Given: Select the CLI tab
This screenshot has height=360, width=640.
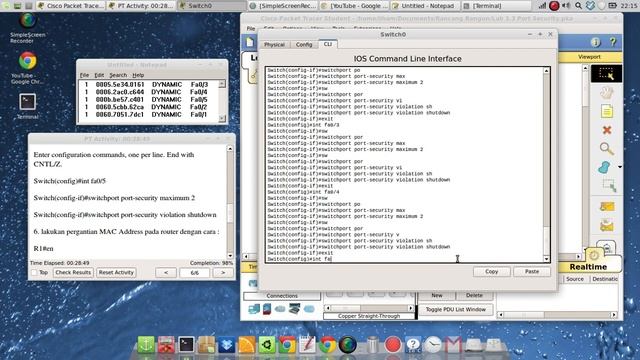Looking at the screenshot, I should (328, 44).
